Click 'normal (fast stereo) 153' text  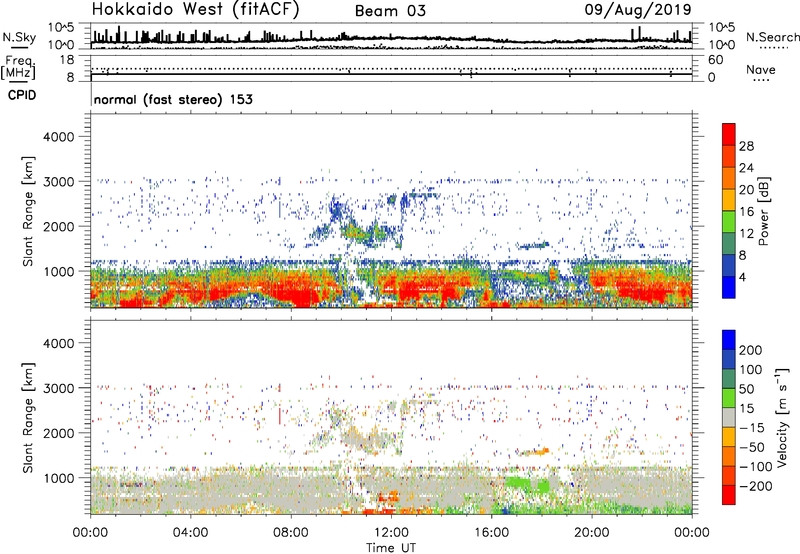[x=173, y=99]
